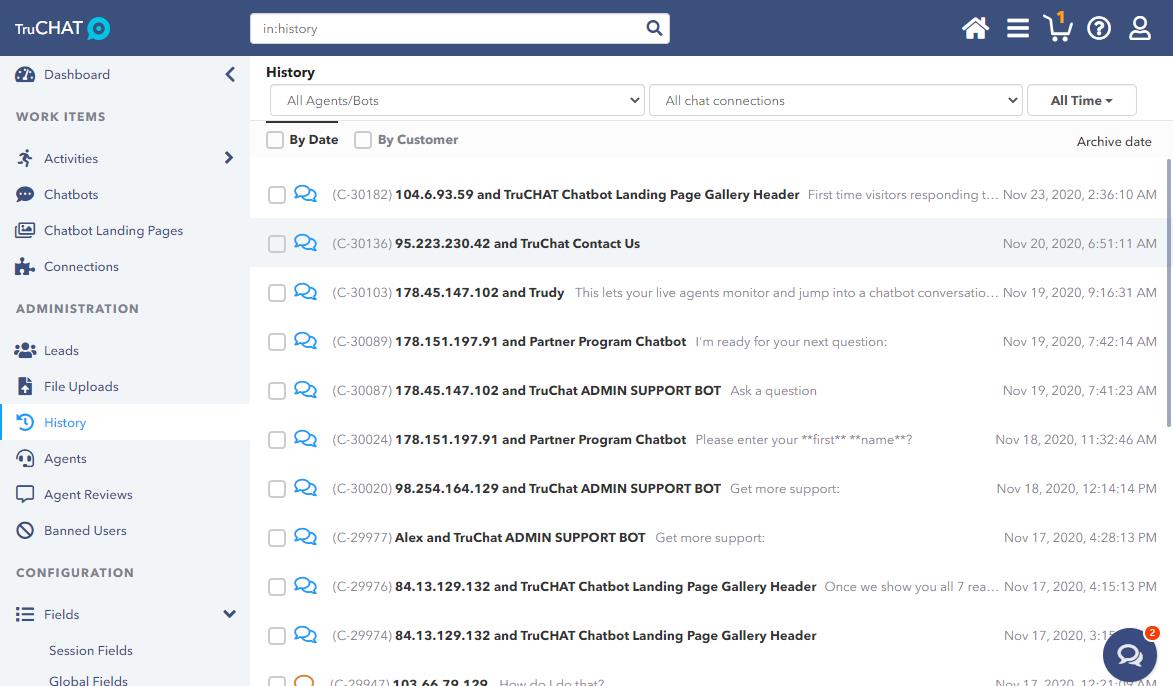Click the Dashboard gauge icon
Viewport: 1173px width, 686px height.
point(25,74)
